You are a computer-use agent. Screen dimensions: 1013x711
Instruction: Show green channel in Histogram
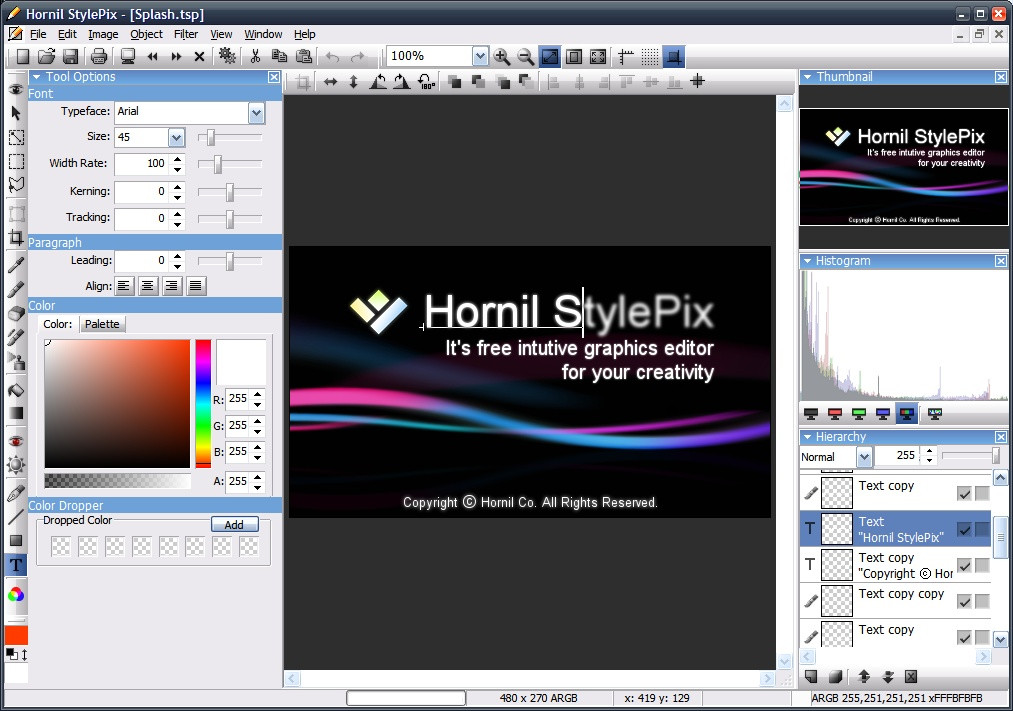(x=859, y=413)
